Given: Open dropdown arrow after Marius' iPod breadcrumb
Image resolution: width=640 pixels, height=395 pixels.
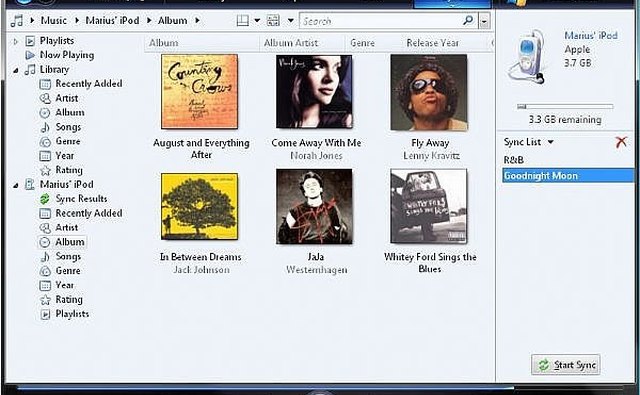Looking at the screenshot, I should click(149, 20).
